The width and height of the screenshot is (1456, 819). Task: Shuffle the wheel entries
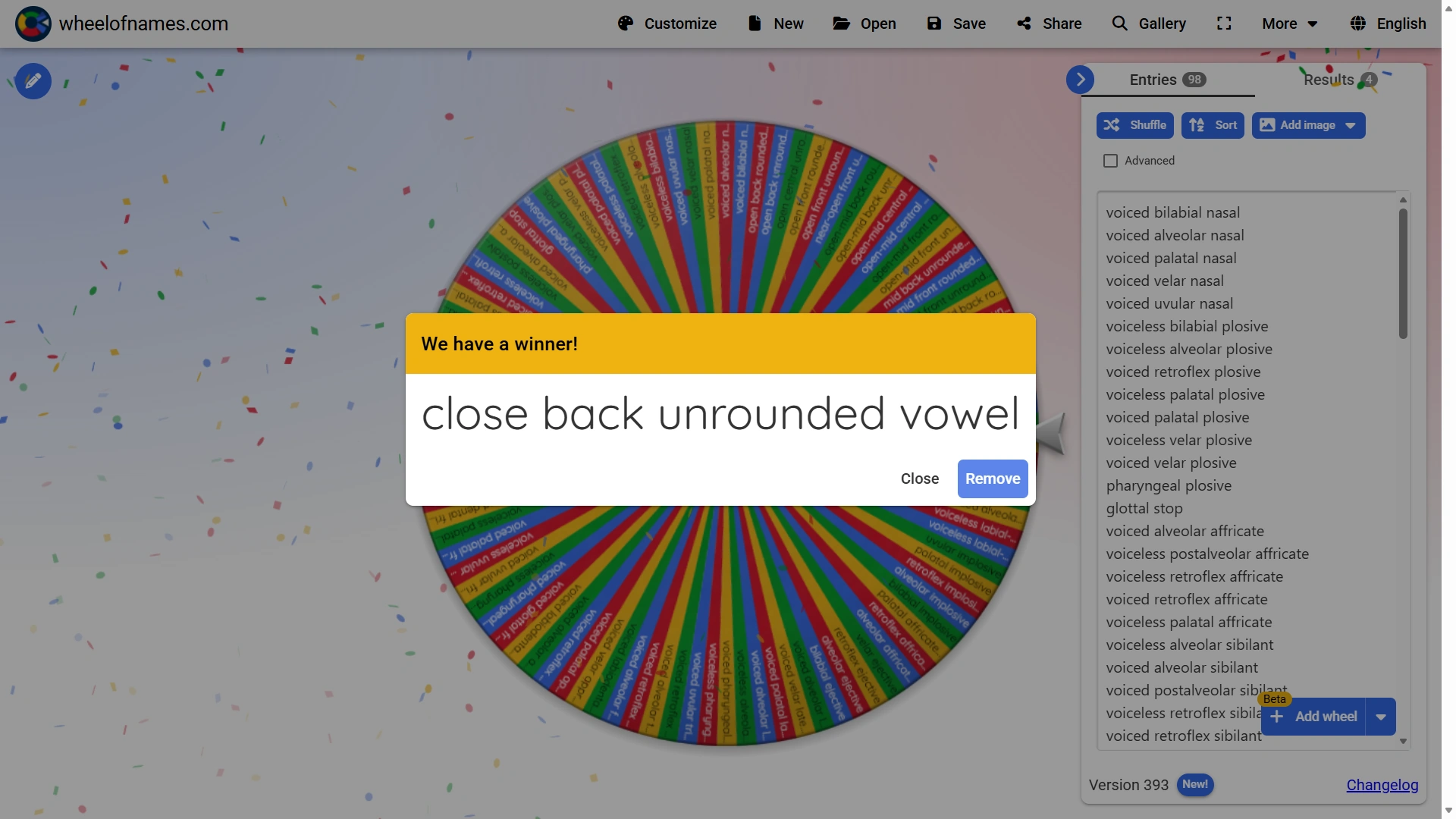[1134, 125]
